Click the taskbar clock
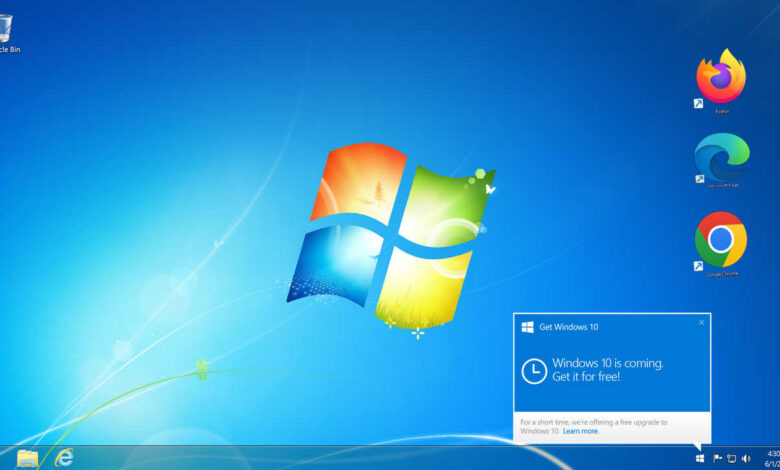 coord(773,459)
